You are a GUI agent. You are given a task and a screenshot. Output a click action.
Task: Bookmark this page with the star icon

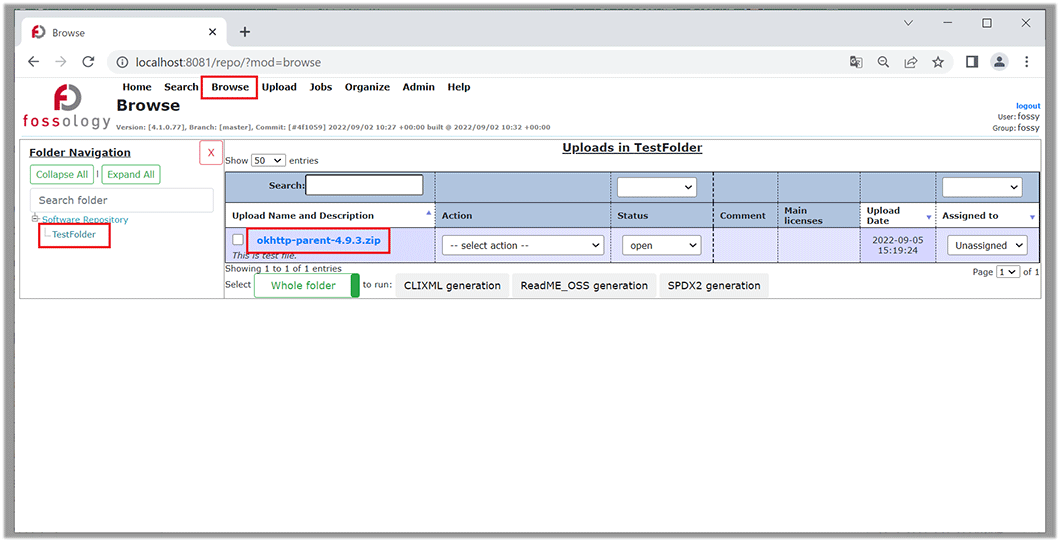click(938, 62)
